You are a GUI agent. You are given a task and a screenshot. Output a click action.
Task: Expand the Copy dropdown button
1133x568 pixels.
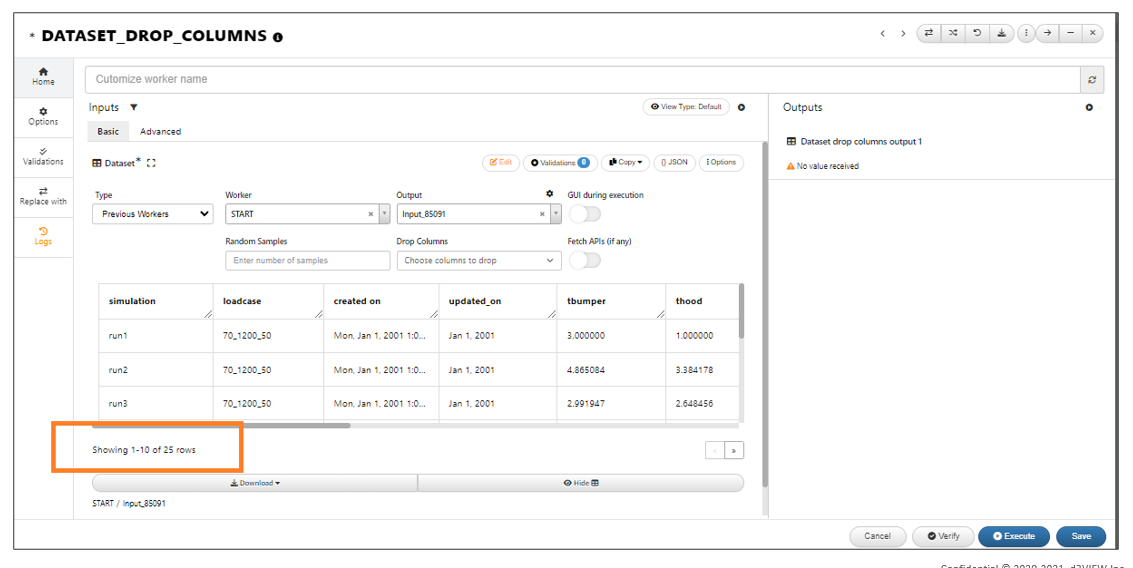tap(625, 163)
